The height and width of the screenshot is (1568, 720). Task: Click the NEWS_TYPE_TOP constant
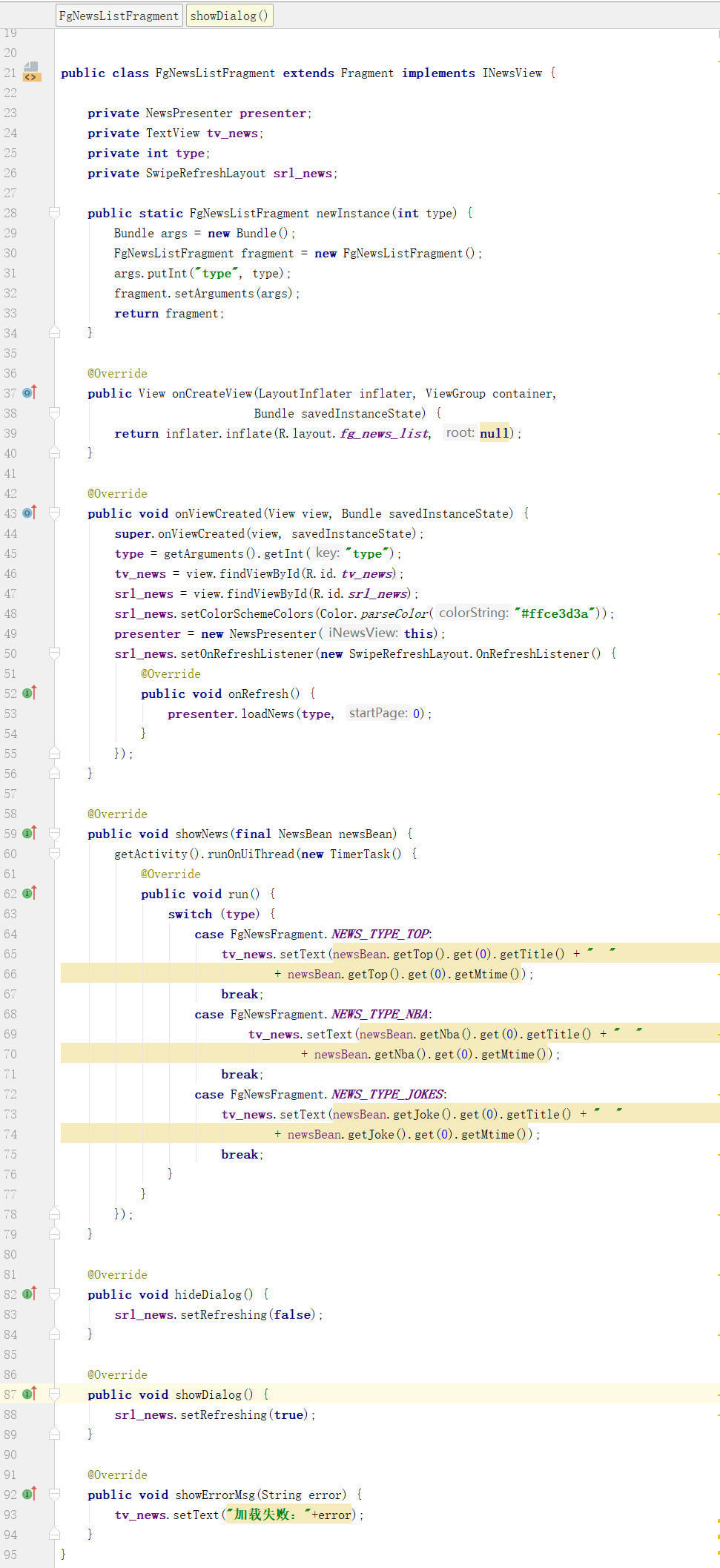(380, 934)
